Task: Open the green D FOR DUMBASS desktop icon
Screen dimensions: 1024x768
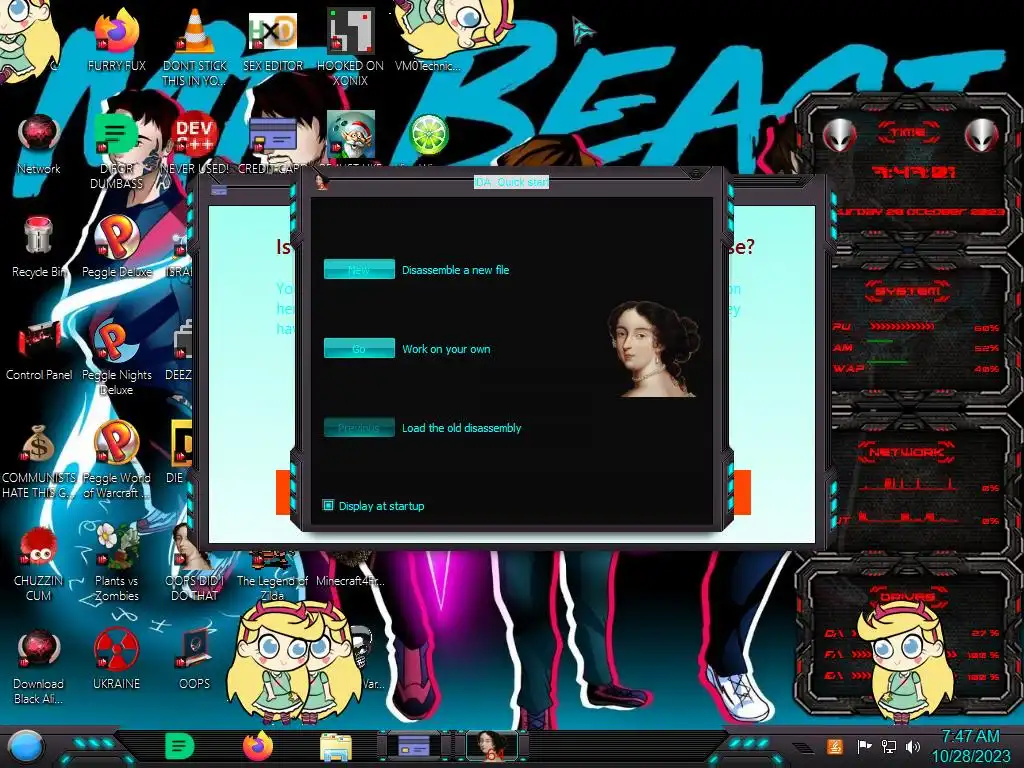Action: (x=116, y=134)
